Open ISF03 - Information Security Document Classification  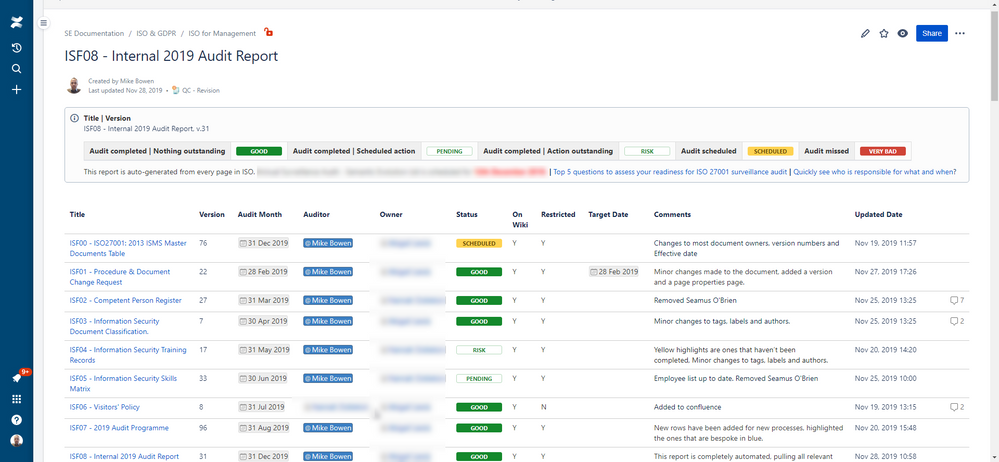tap(115, 326)
